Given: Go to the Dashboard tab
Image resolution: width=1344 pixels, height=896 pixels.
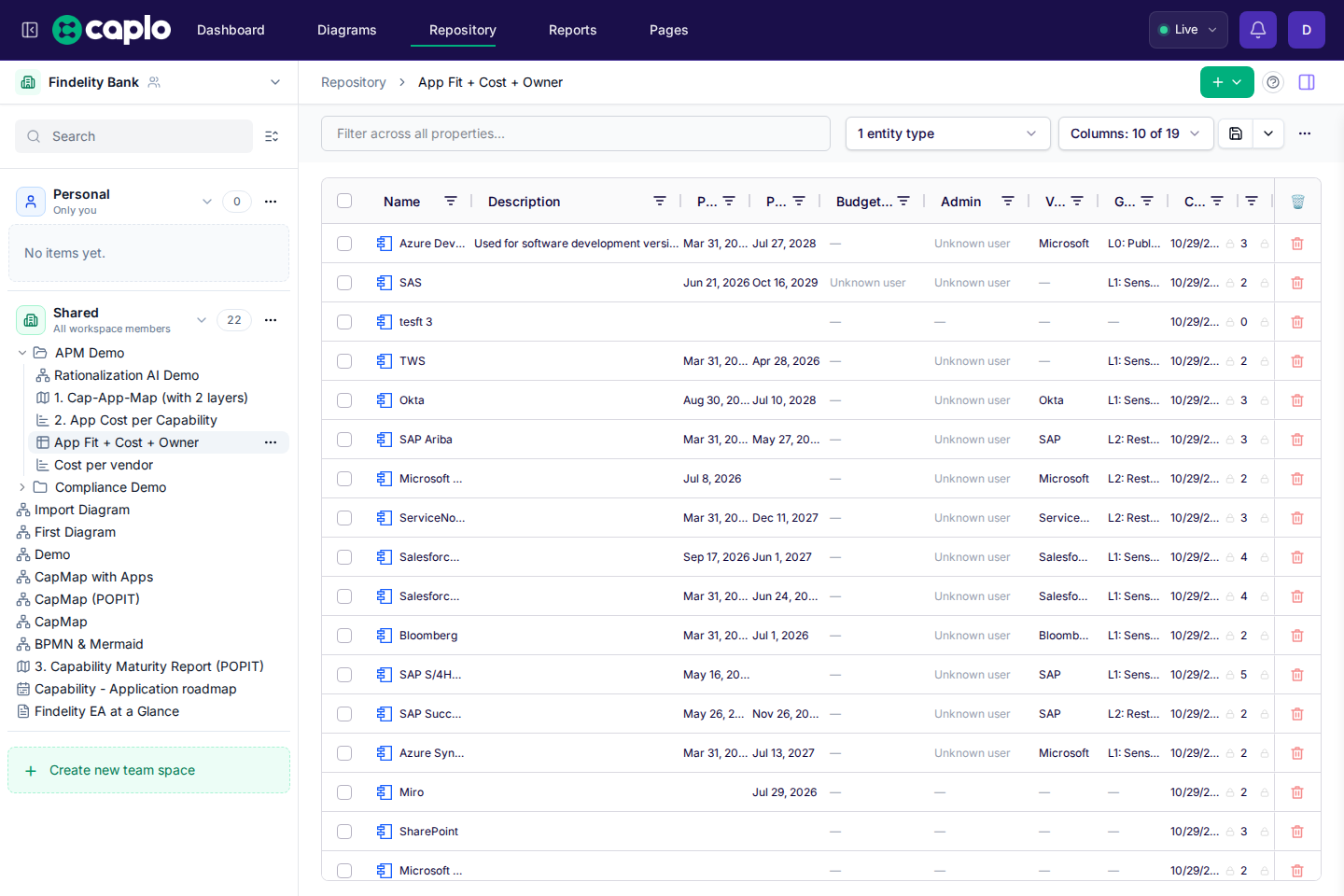Looking at the screenshot, I should [231, 30].
